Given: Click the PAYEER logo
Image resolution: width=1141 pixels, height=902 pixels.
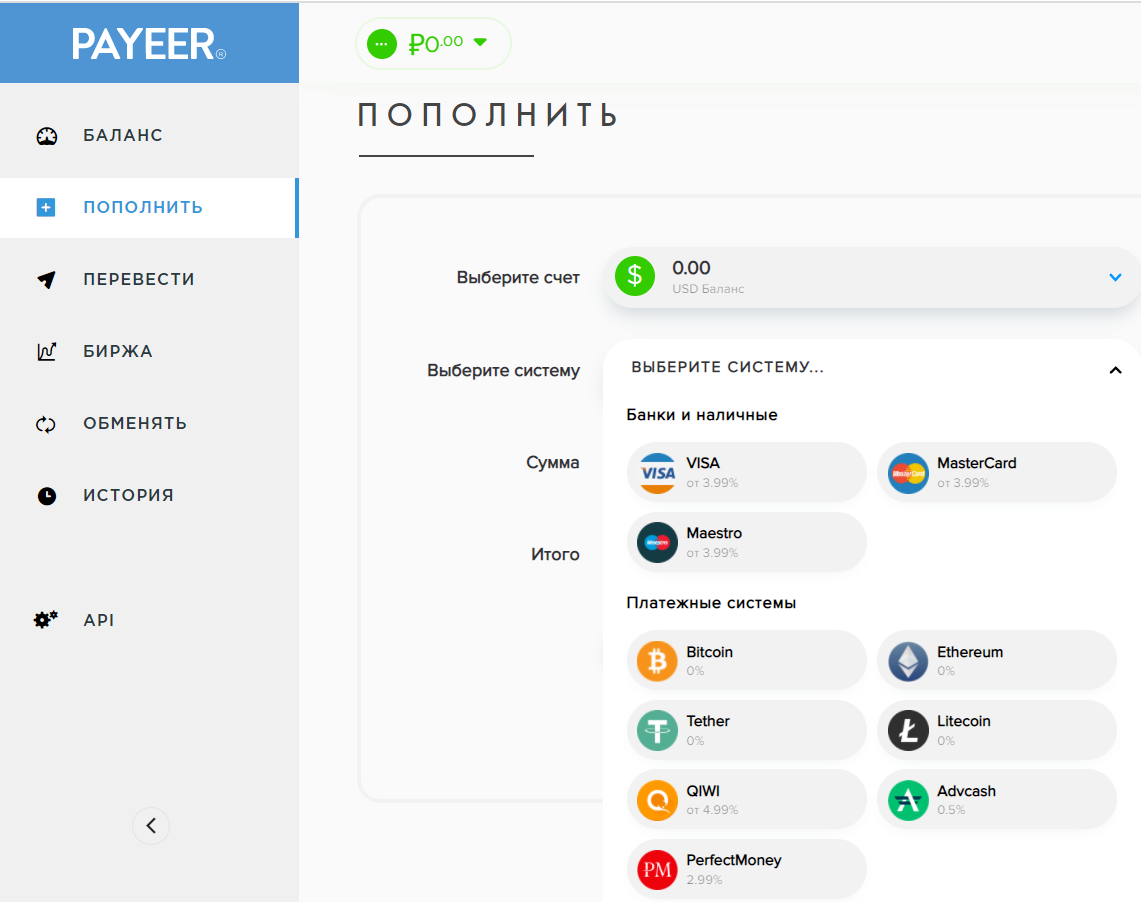Looking at the screenshot, I should point(148,44).
